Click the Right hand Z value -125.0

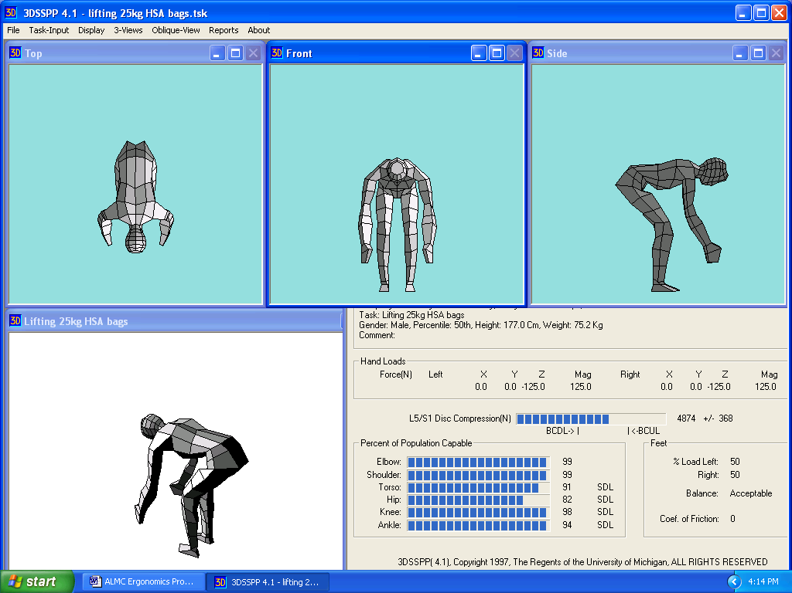(x=719, y=387)
